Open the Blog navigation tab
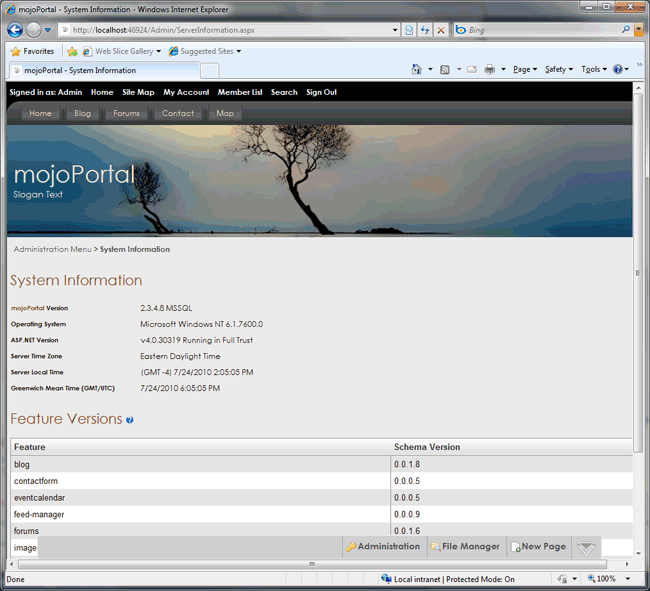Viewport: 650px width, 591px height. pos(82,113)
